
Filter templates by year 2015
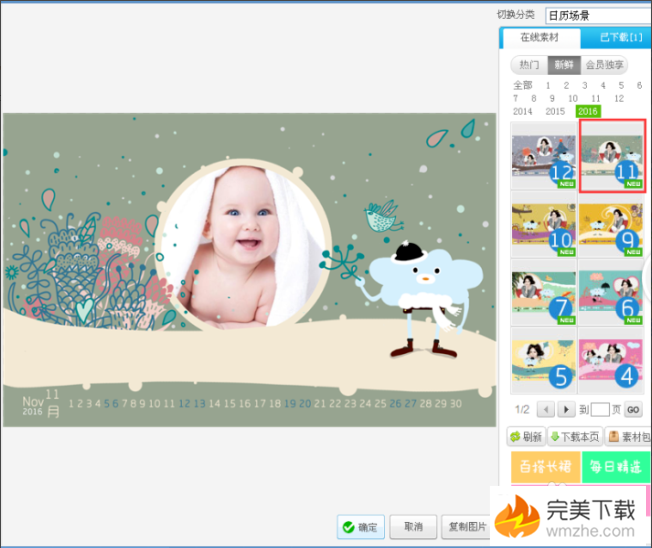[x=555, y=111]
